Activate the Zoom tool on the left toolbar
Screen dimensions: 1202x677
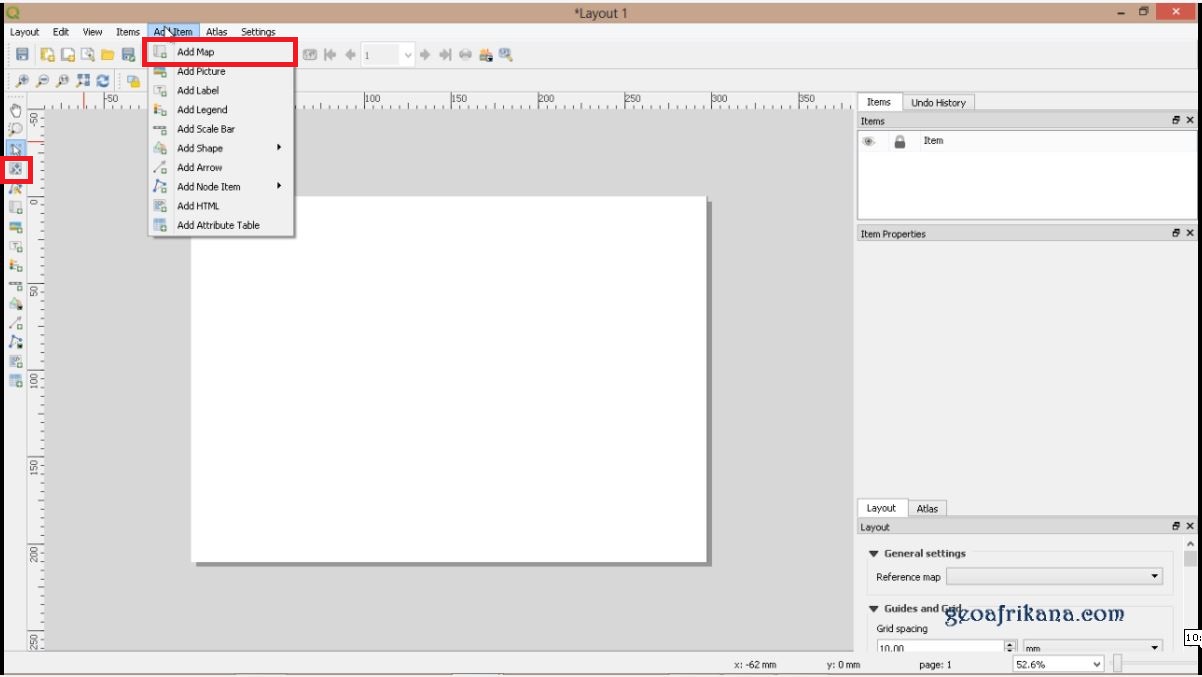[16, 128]
